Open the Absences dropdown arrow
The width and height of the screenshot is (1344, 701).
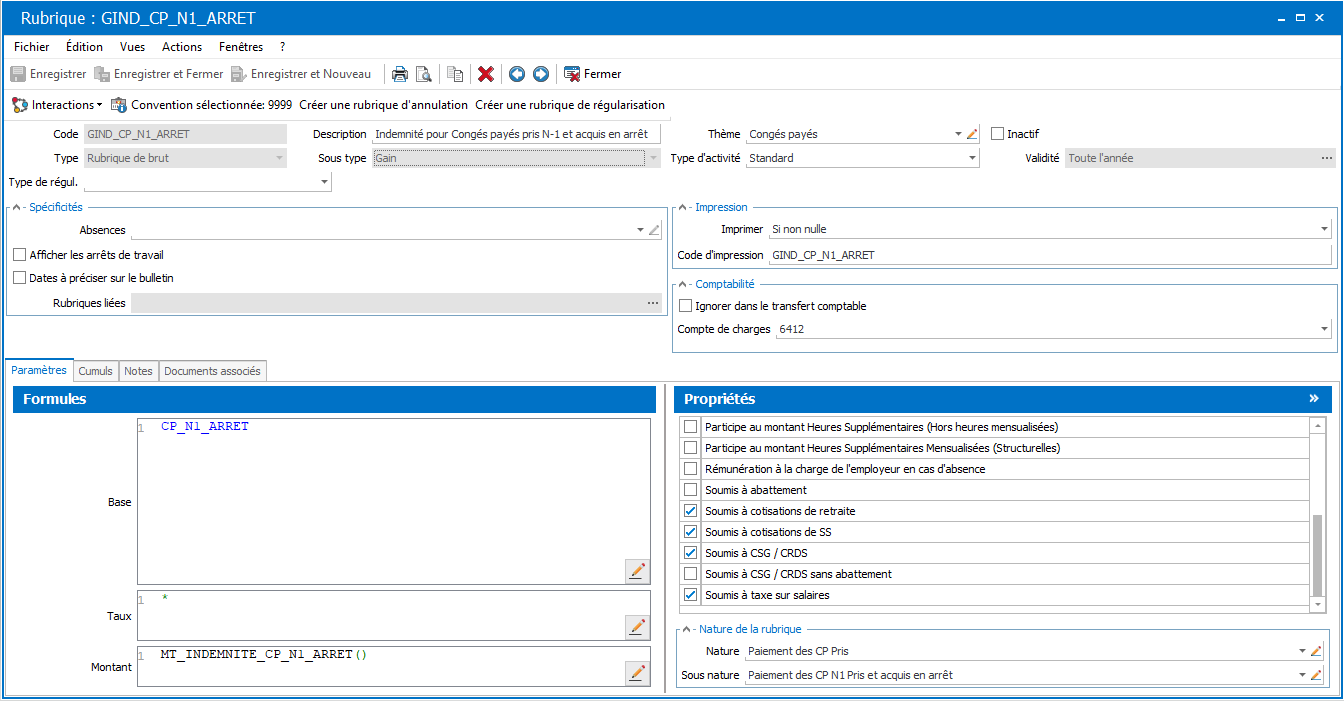(x=640, y=230)
